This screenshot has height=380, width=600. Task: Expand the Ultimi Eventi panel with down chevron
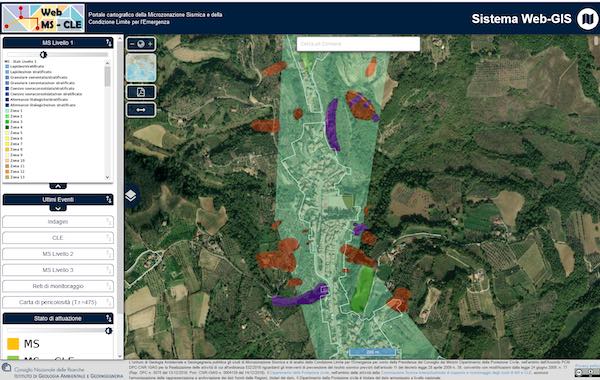[58, 209]
